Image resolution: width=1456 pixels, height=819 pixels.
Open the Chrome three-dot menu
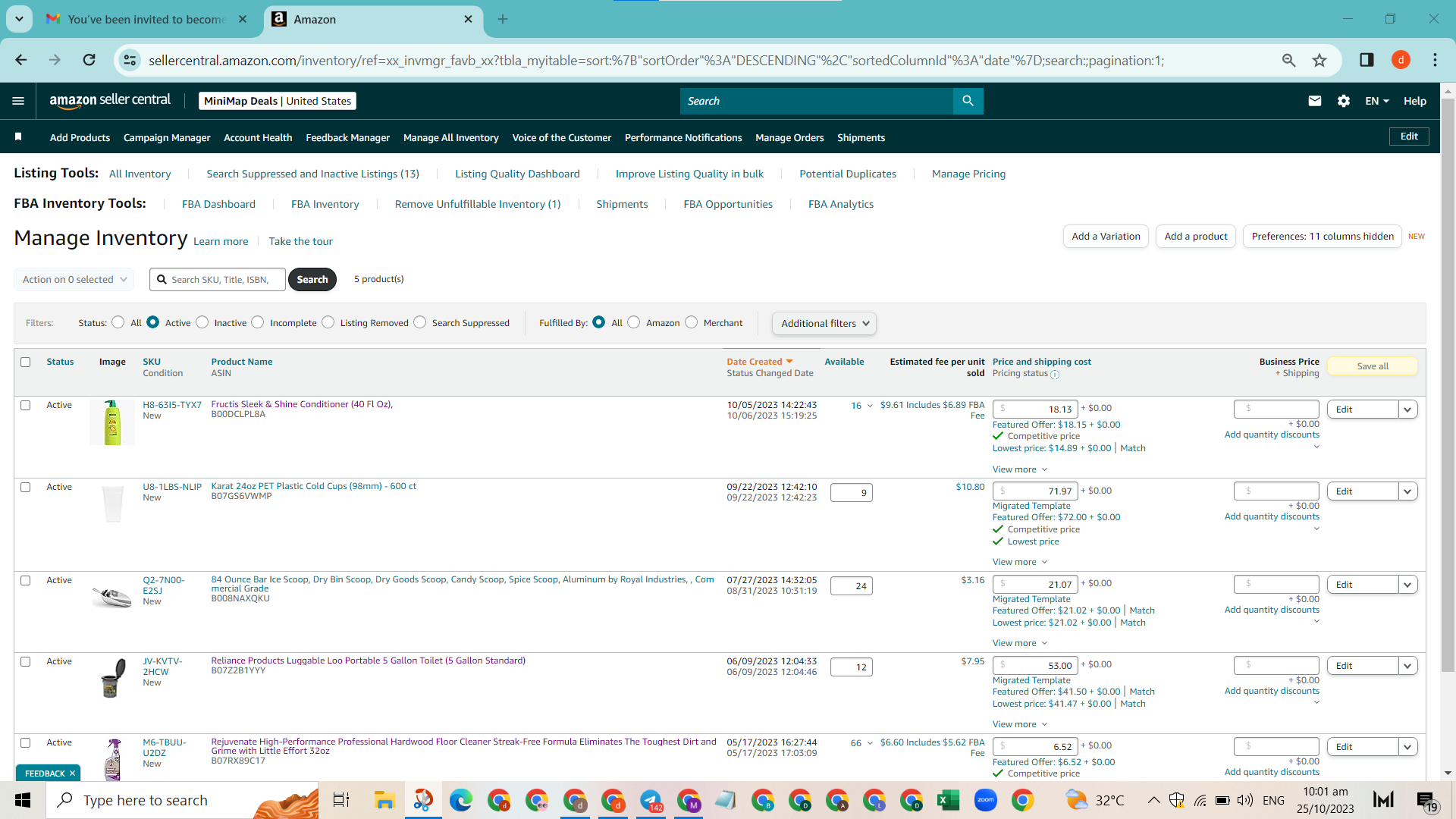[x=1435, y=60]
